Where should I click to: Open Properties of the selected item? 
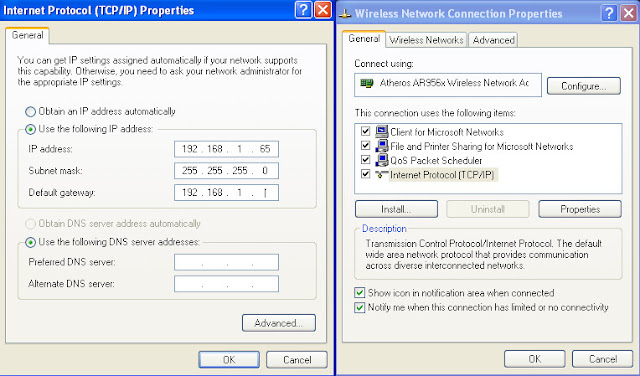pyautogui.click(x=580, y=209)
